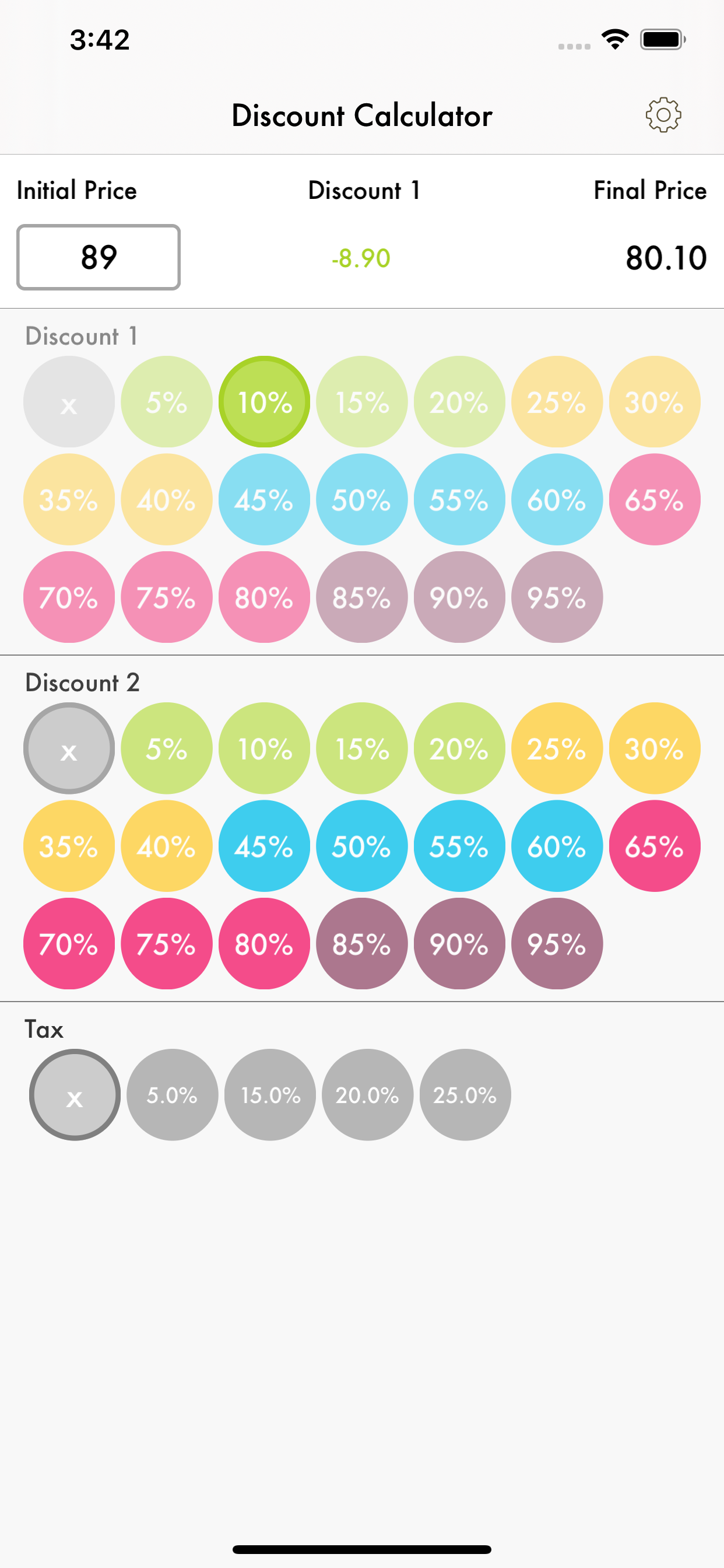Clear the Tax selection with x
The height and width of the screenshot is (1568, 724).
[73, 1094]
